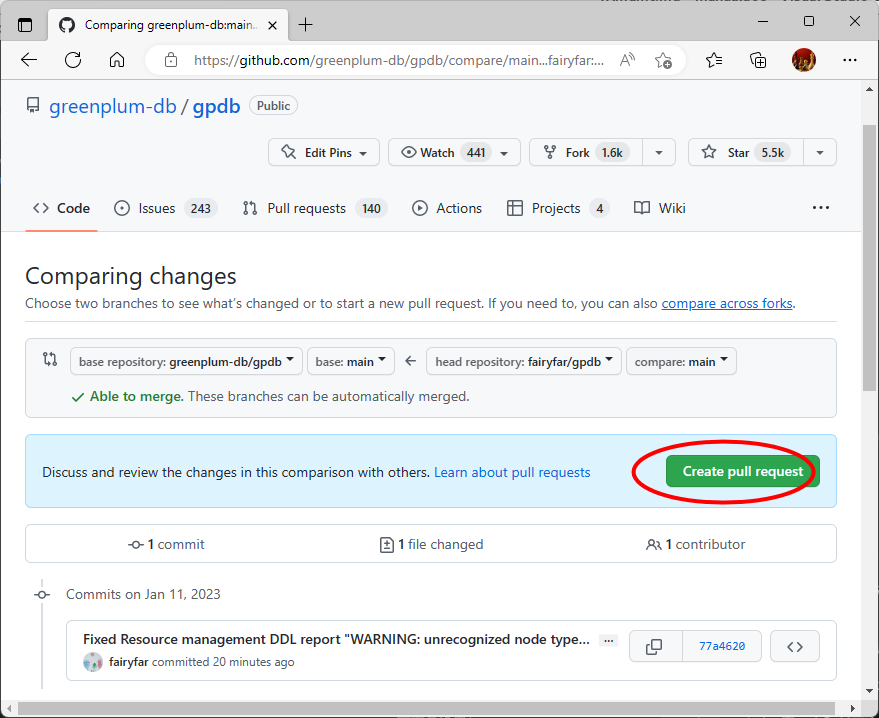The height and width of the screenshot is (718, 879).
Task: Go to the browser Home page
Action: point(117,60)
